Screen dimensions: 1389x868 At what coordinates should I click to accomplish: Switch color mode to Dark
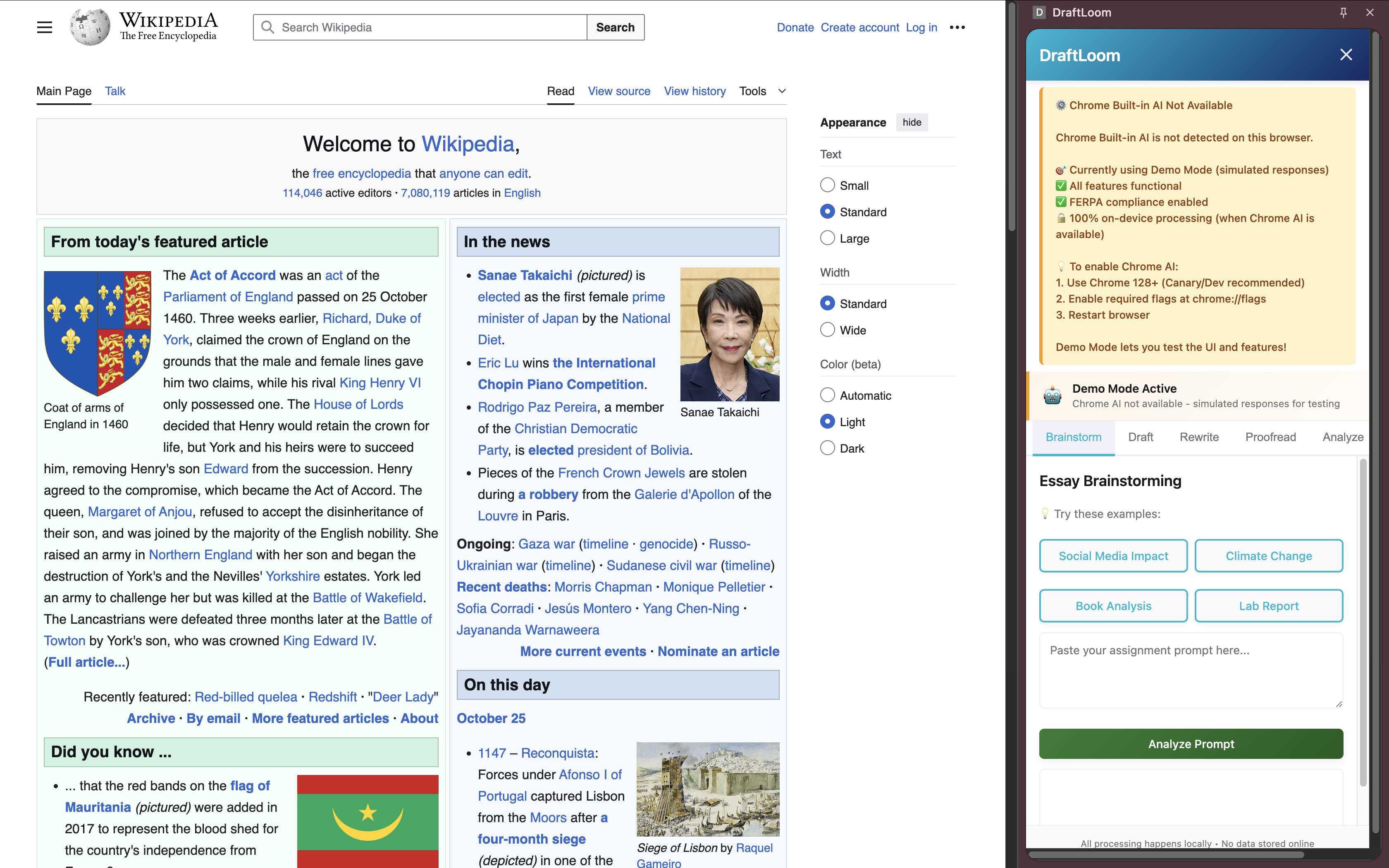click(827, 448)
